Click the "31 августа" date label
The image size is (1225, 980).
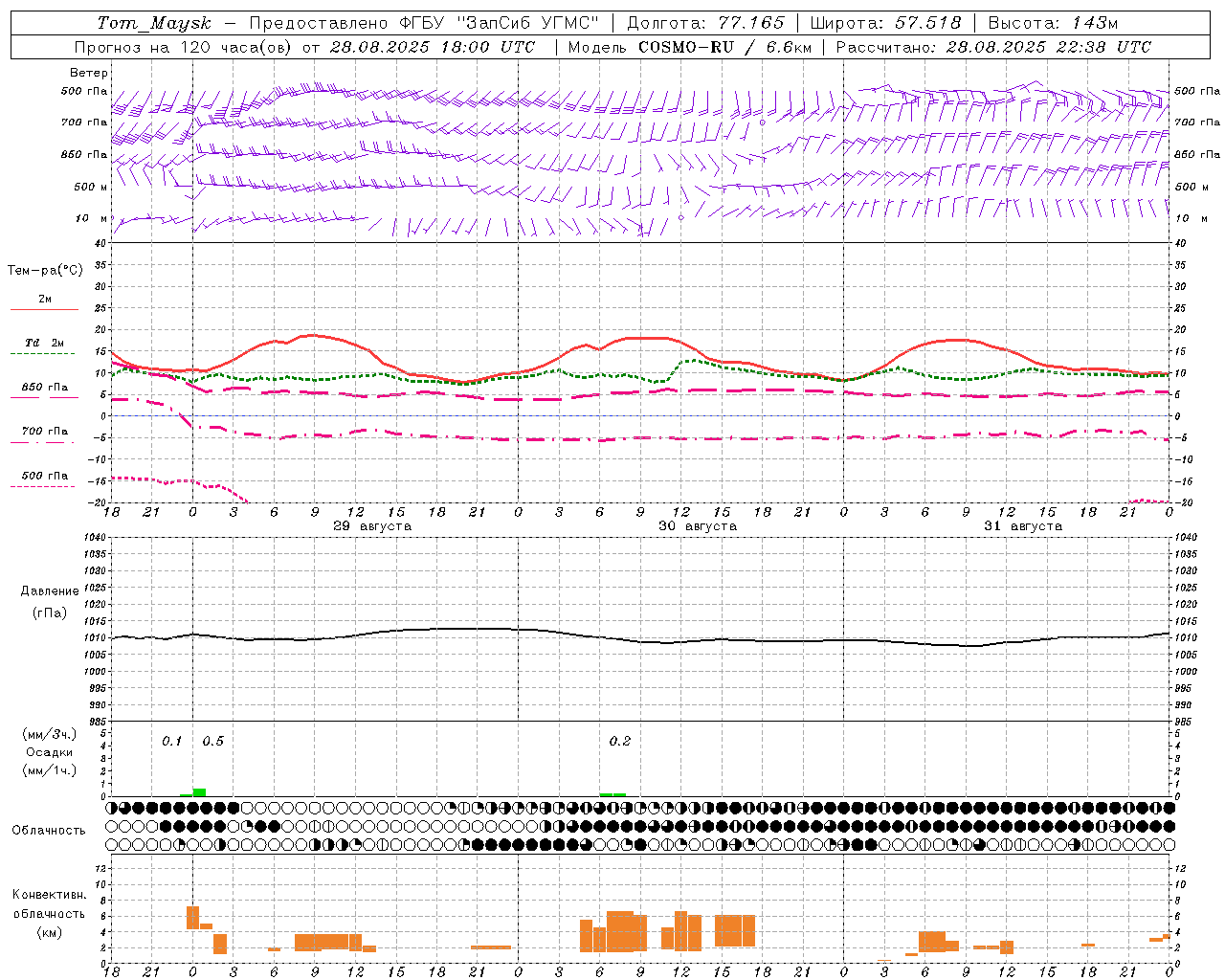point(1023,526)
